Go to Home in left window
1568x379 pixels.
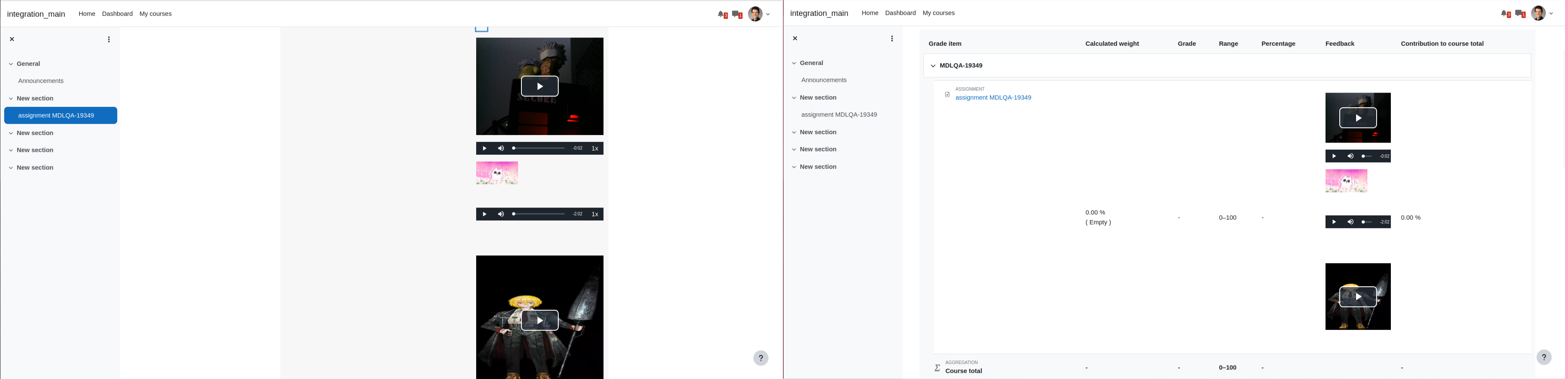click(x=87, y=14)
